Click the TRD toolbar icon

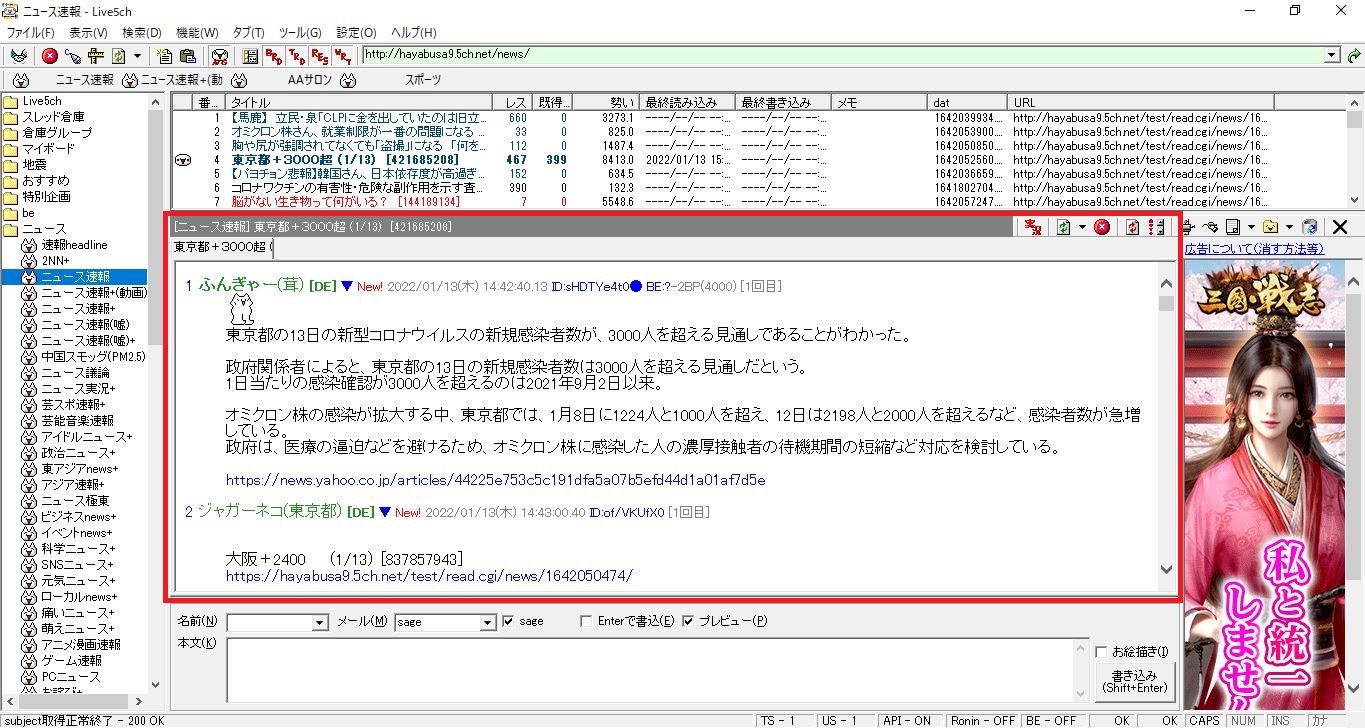pos(297,56)
